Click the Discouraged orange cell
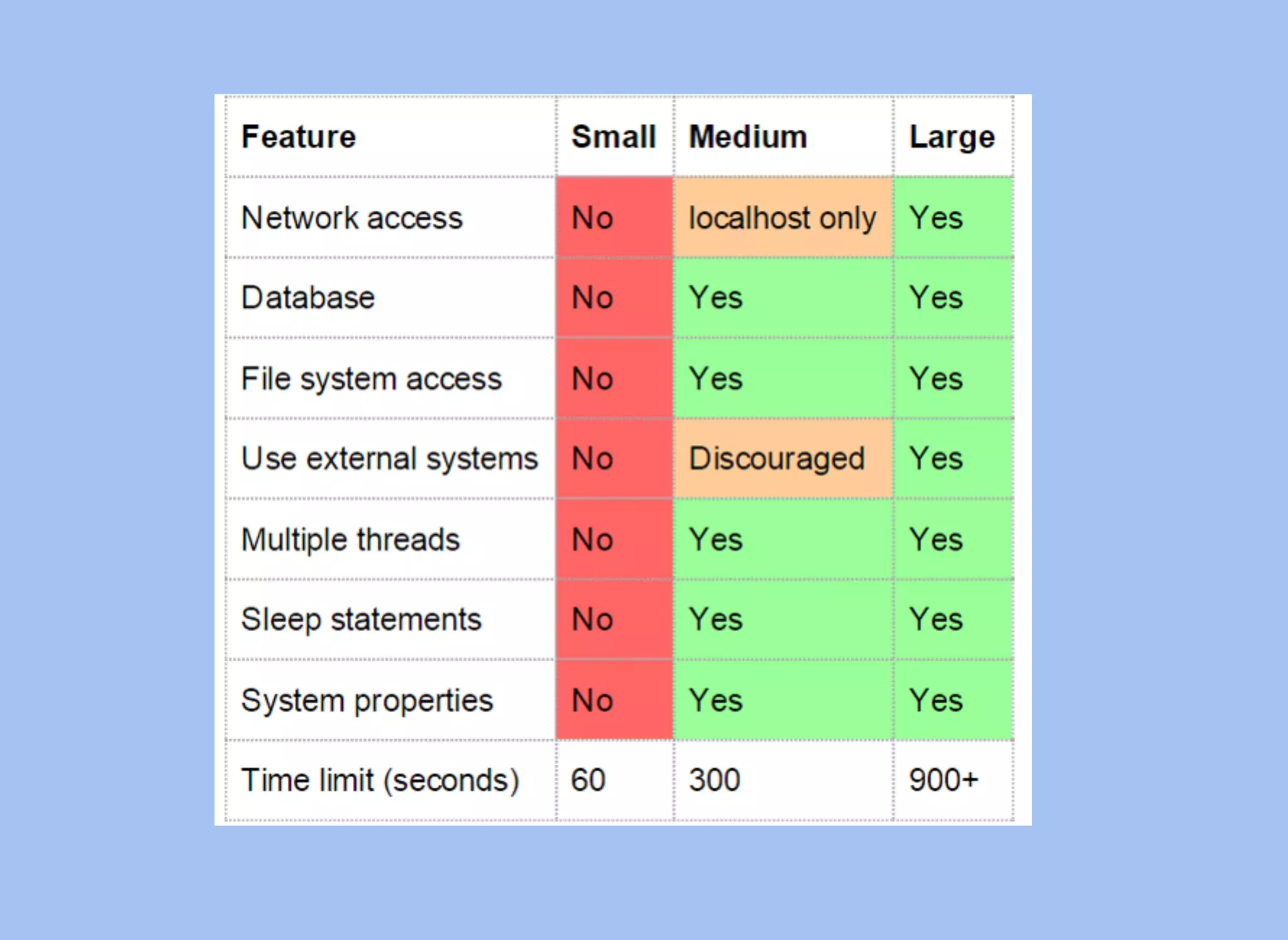Viewport: 1288px width, 940px height. tap(783, 459)
